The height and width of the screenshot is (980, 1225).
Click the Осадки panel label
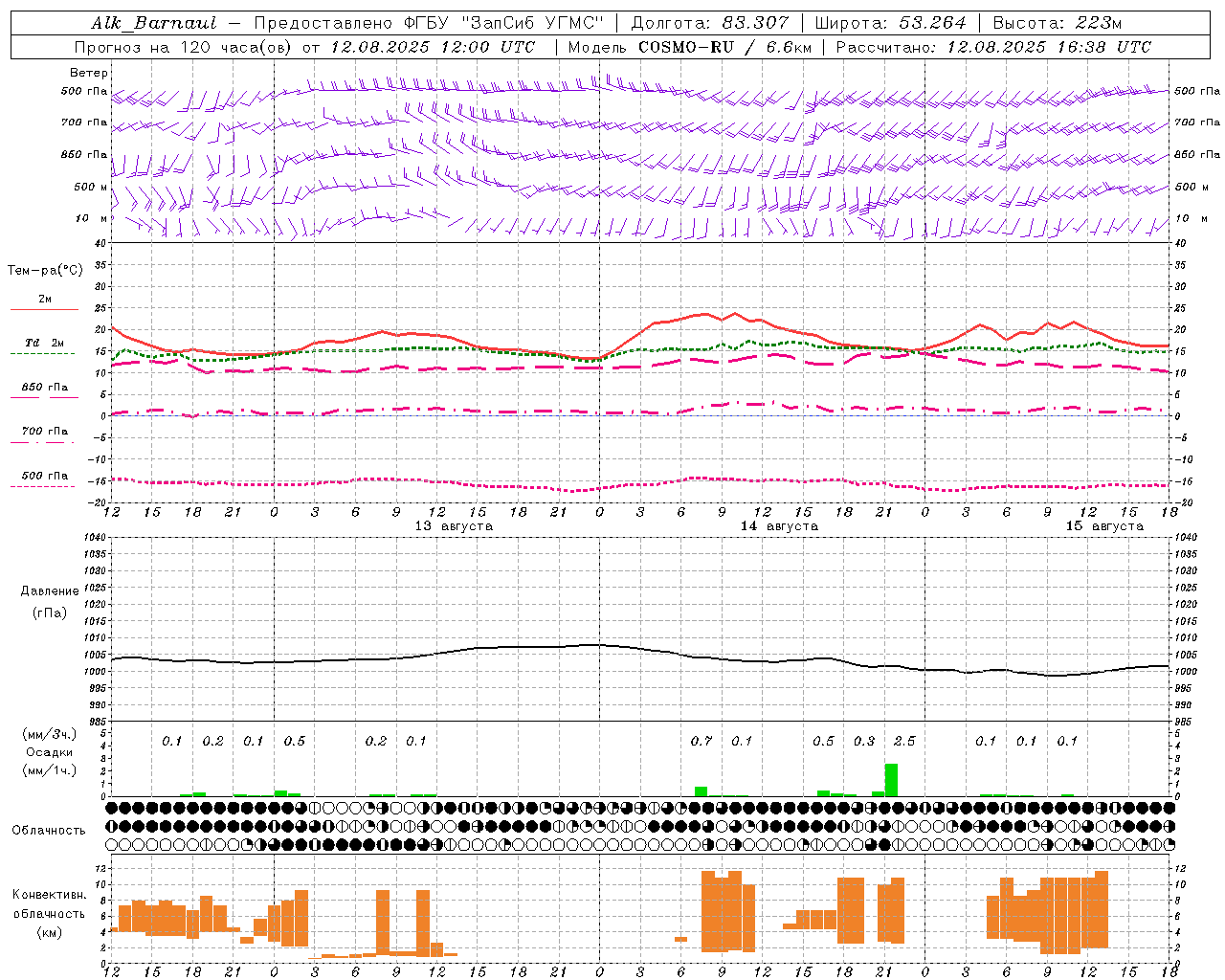[49, 752]
